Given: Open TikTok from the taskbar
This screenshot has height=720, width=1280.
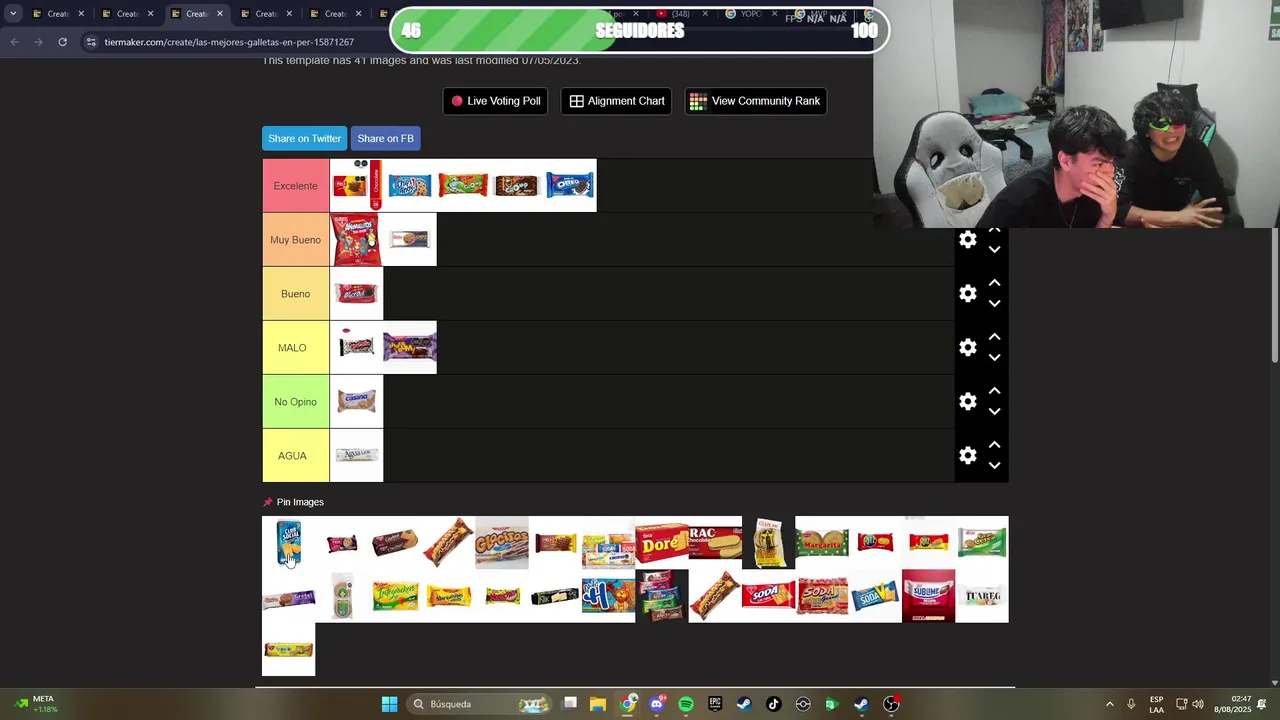Looking at the screenshot, I should pyautogui.click(x=773, y=704).
